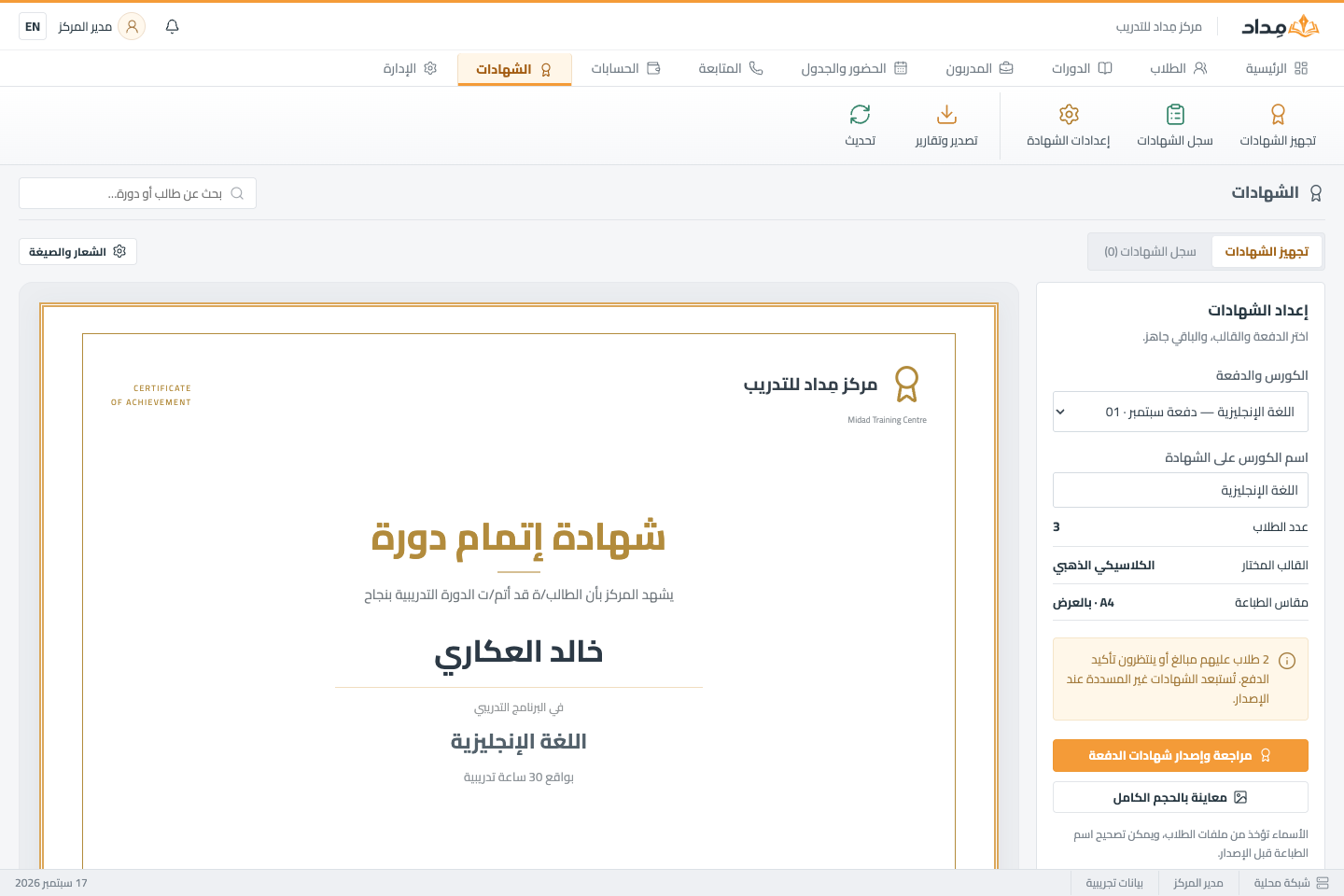Viewport: 1344px width, 896px height.
Task: Click the award icon beside الشهادات tab
Action: (x=546, y=69)
